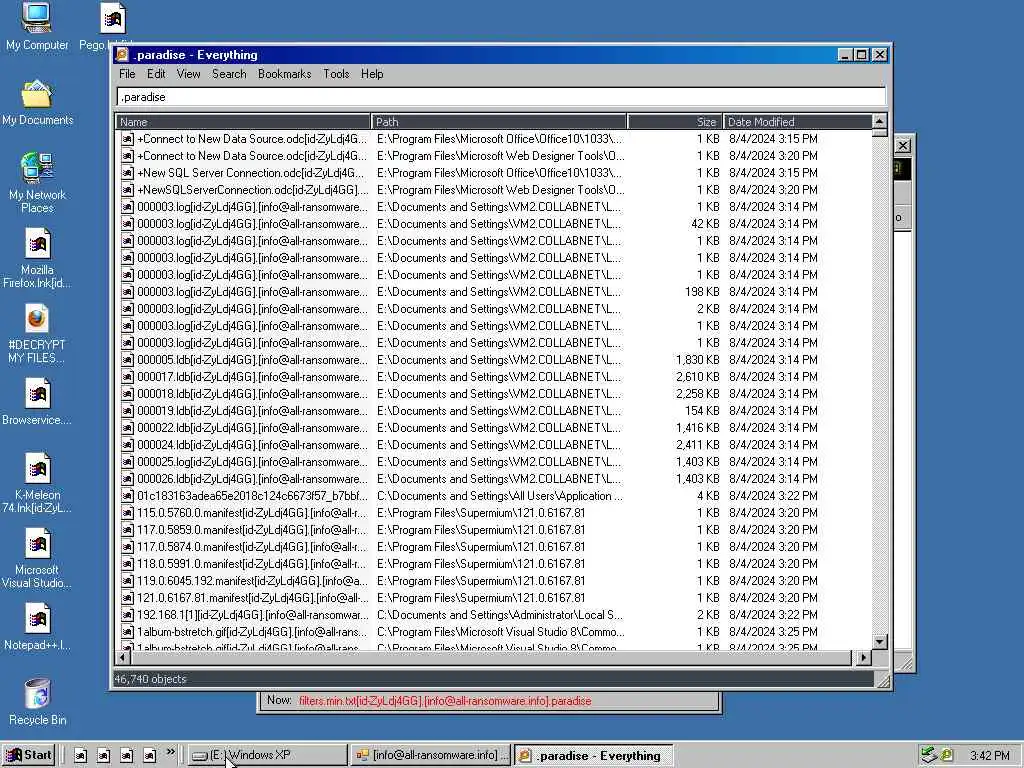Select the Notepad++ desktop shortcut icon
The image size is (1024, 768).
pos(37,627)
